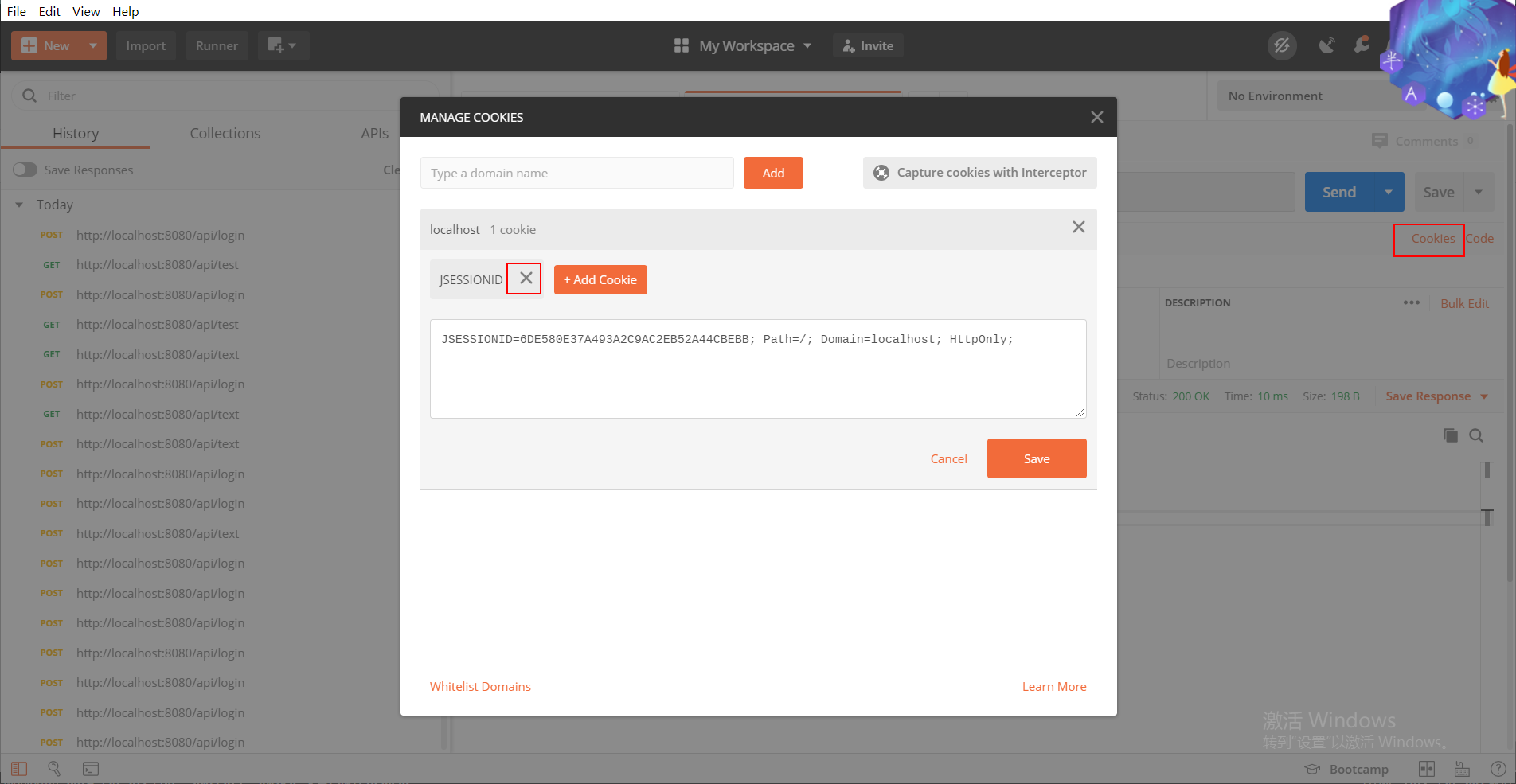Click the Capture cookies with Interceptor button

pos(979,173)
